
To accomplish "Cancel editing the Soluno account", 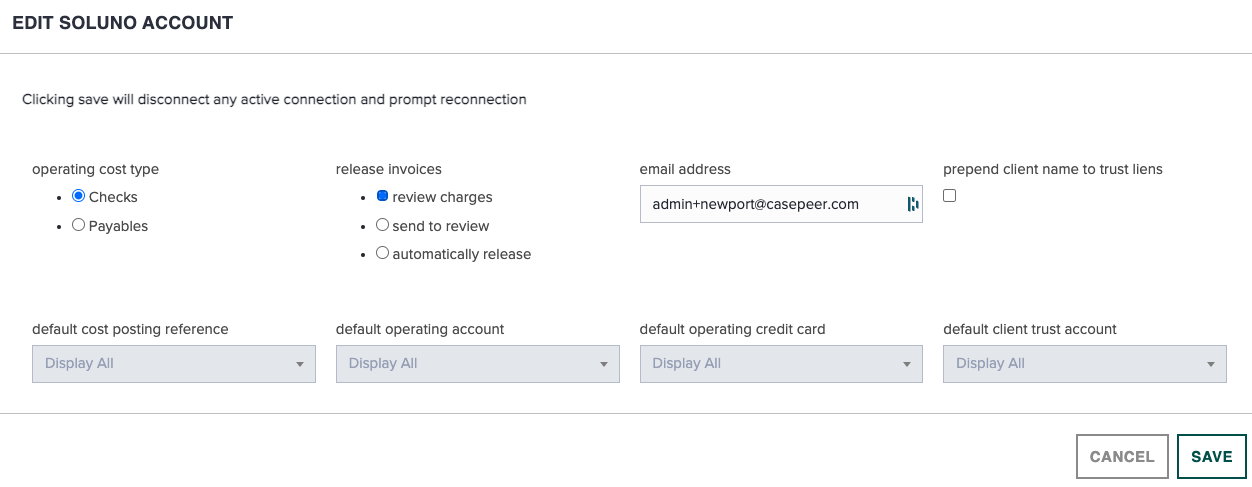I will coord(1122,456).
